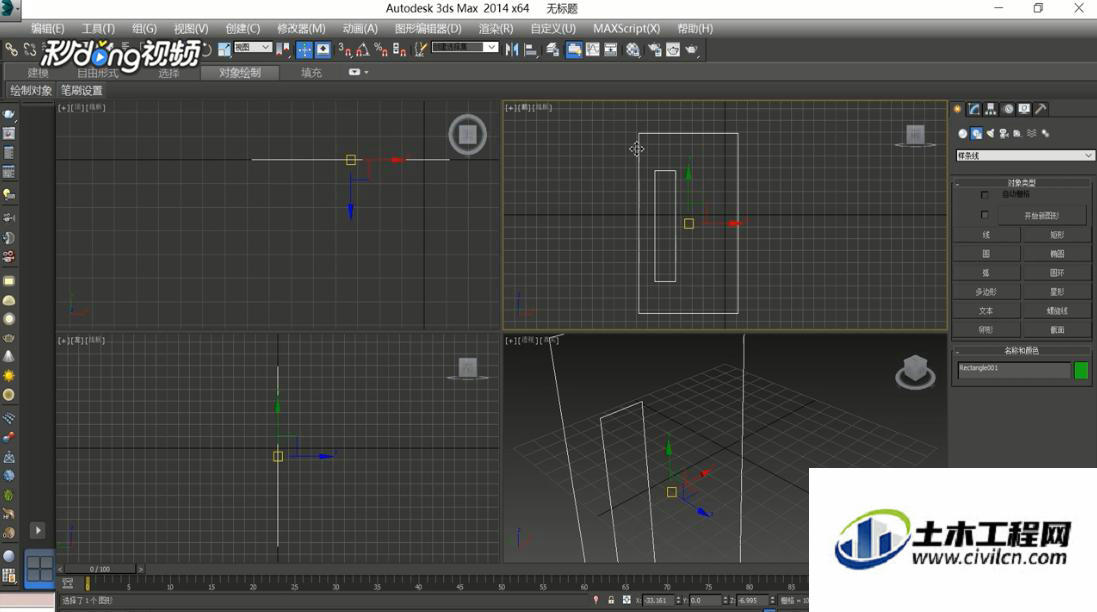Open the 视图(V) menu

[x=191, y=29]
